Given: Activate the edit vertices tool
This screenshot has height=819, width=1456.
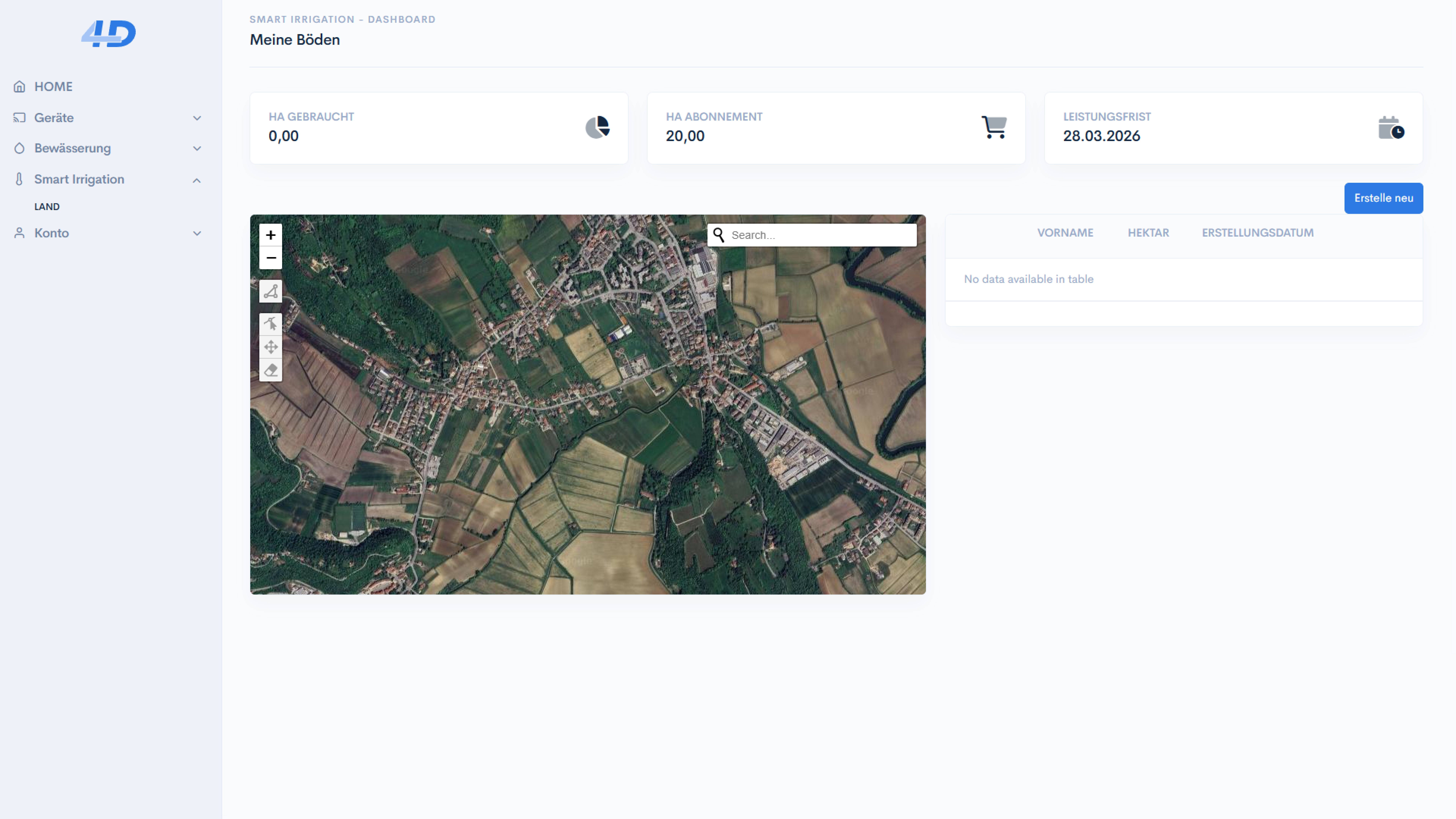Looking at the screenshot, I should (271, 324).
